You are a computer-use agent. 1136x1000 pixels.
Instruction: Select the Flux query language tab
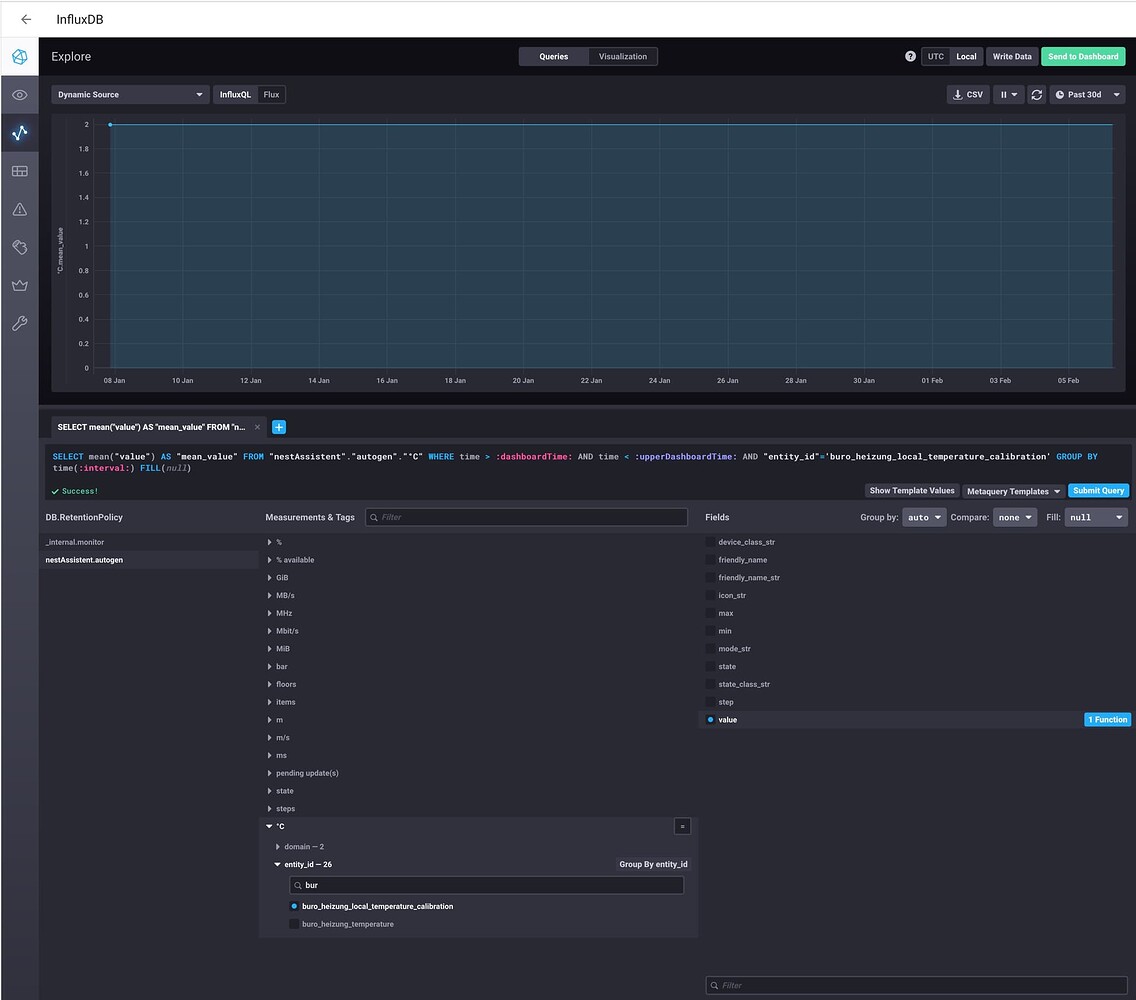pos(271,94)
